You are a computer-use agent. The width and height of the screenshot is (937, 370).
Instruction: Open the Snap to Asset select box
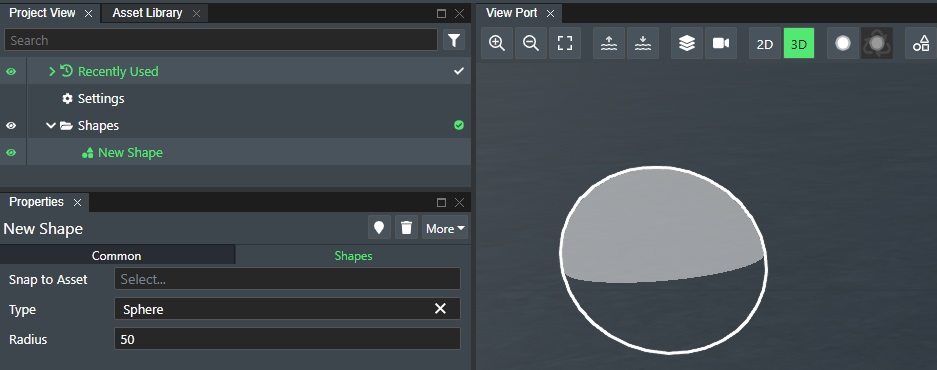(x=287, y=279)
